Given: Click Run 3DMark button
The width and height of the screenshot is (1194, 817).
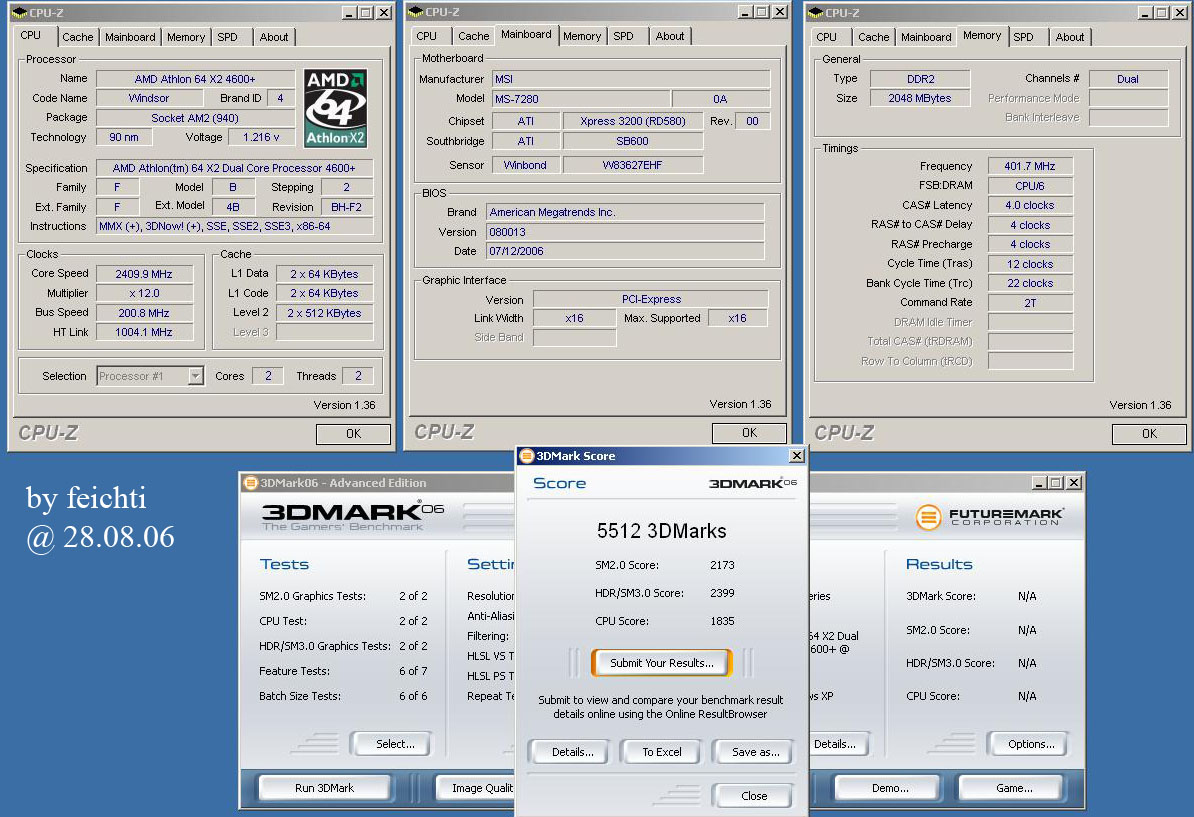Looking at the screenshot, I should click(324, 789).
